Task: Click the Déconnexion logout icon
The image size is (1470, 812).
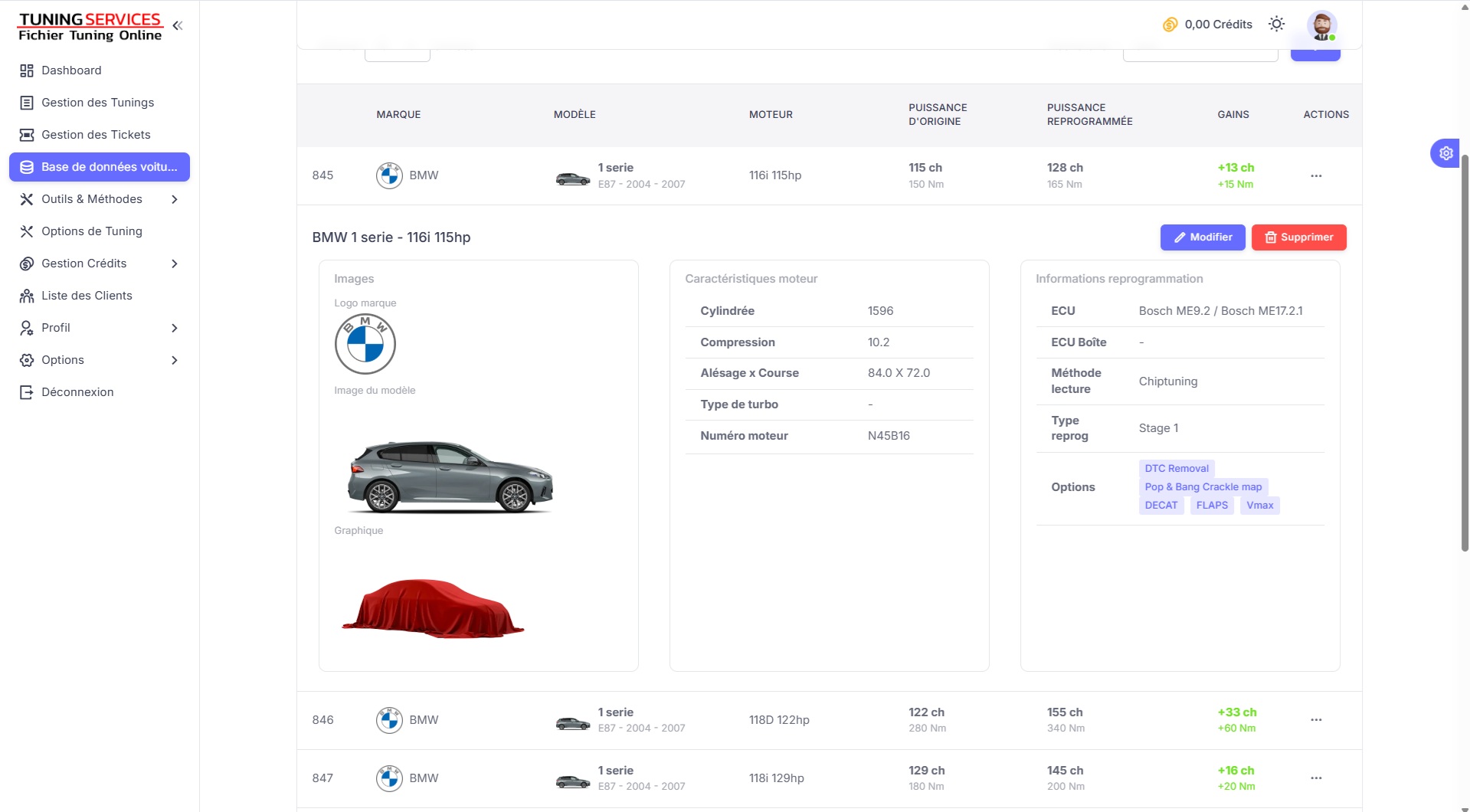Action: click(27, 392)
